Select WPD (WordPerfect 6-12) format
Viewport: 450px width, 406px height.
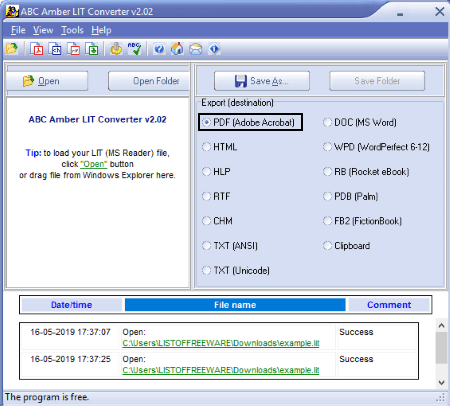[x=376, y=147]
